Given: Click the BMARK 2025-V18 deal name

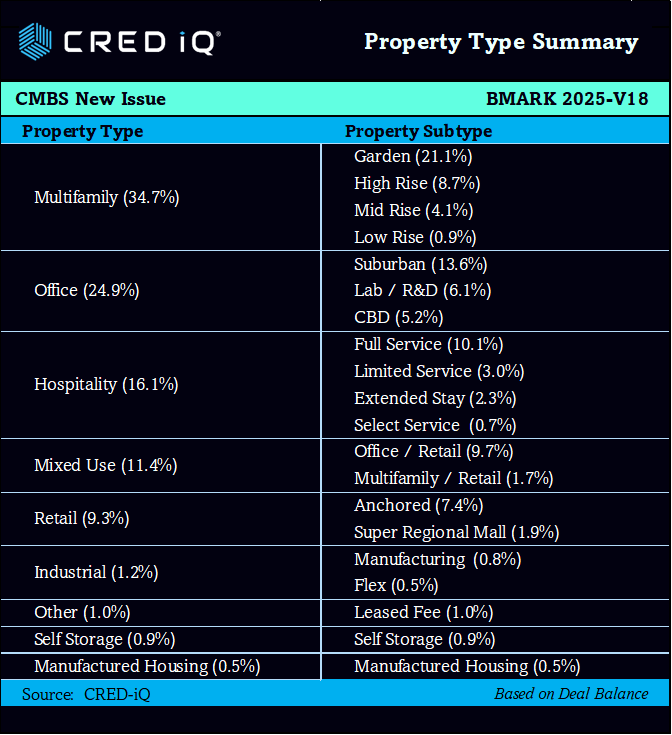Looking at the screenshot, I should [x=567, y=99].
